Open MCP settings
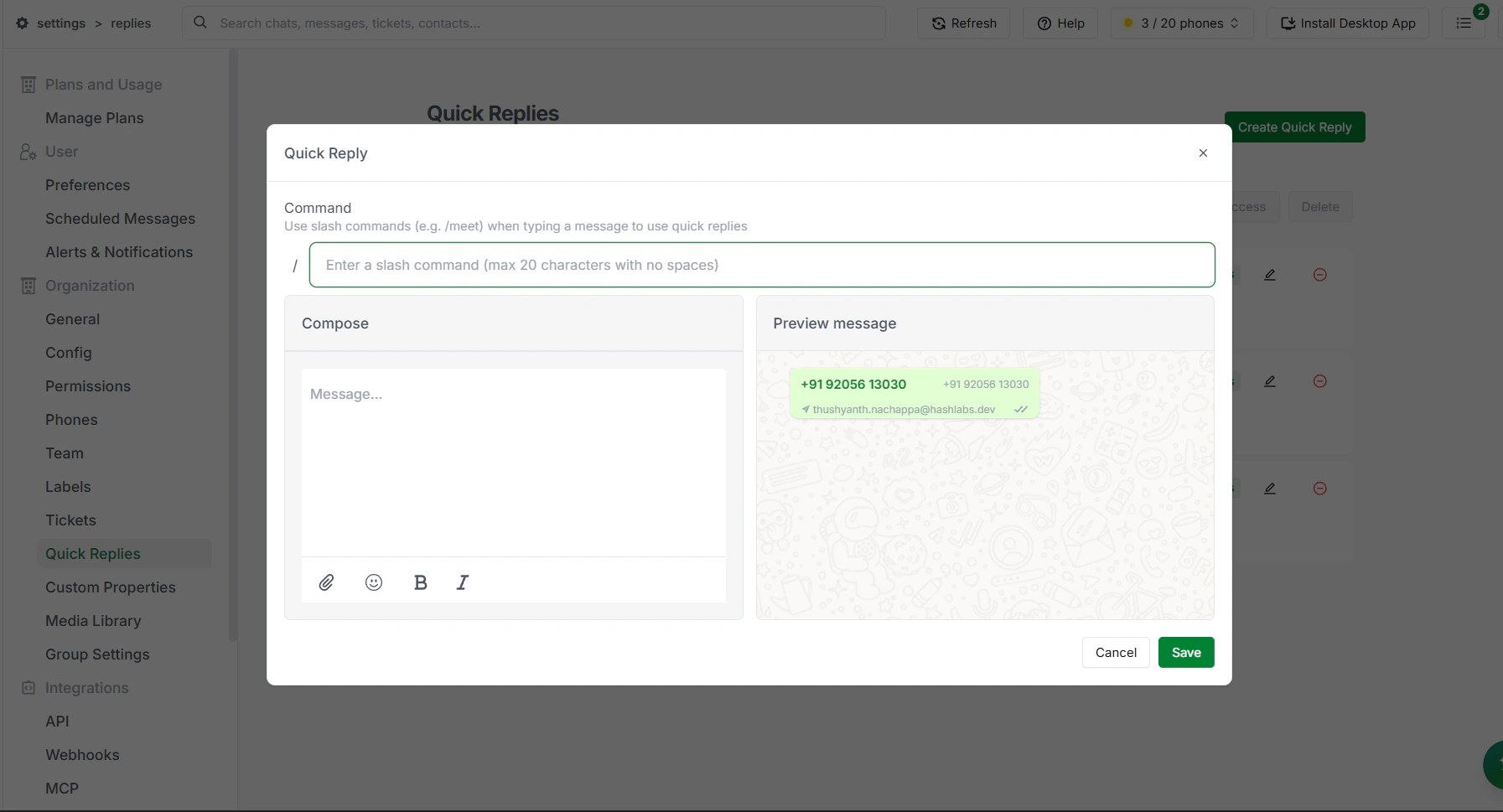 click(62, 789)
